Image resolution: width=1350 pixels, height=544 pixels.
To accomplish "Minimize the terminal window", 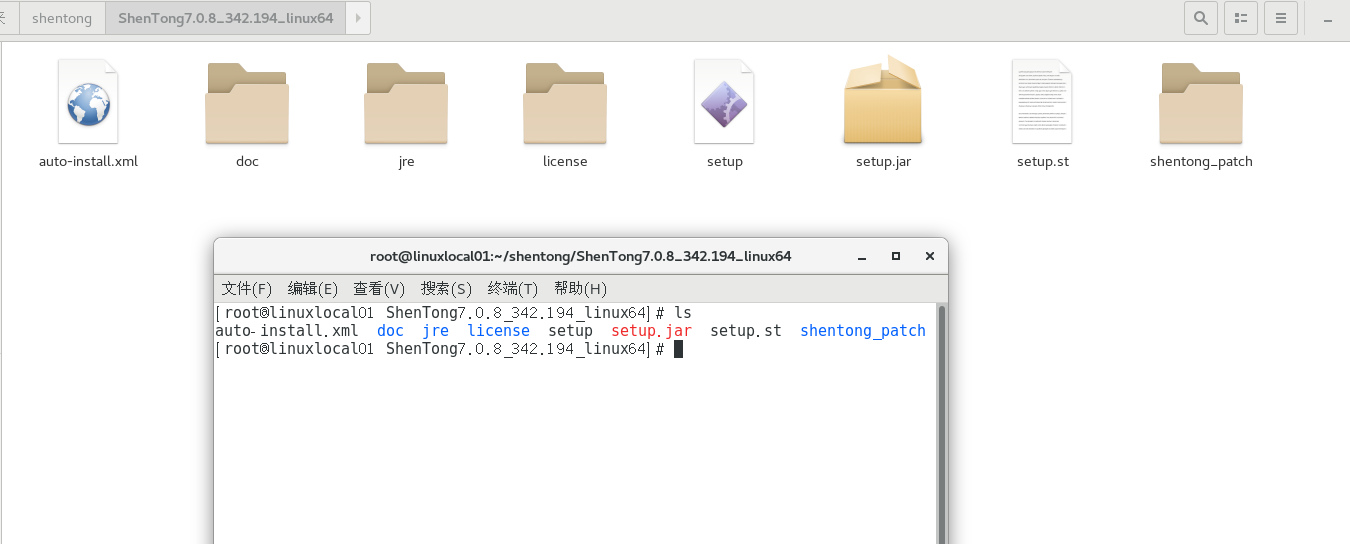I will pos(862,257).
